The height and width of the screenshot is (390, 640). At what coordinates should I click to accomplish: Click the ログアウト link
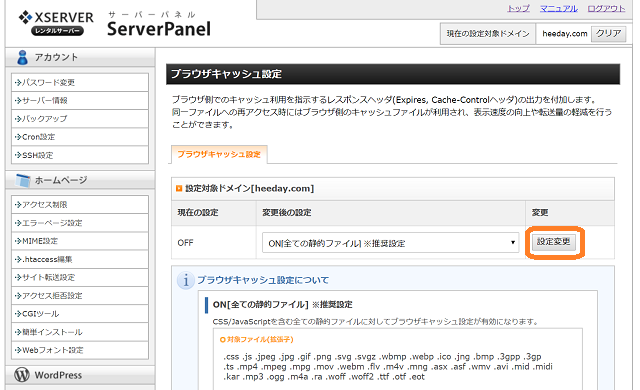coord(606,8)
